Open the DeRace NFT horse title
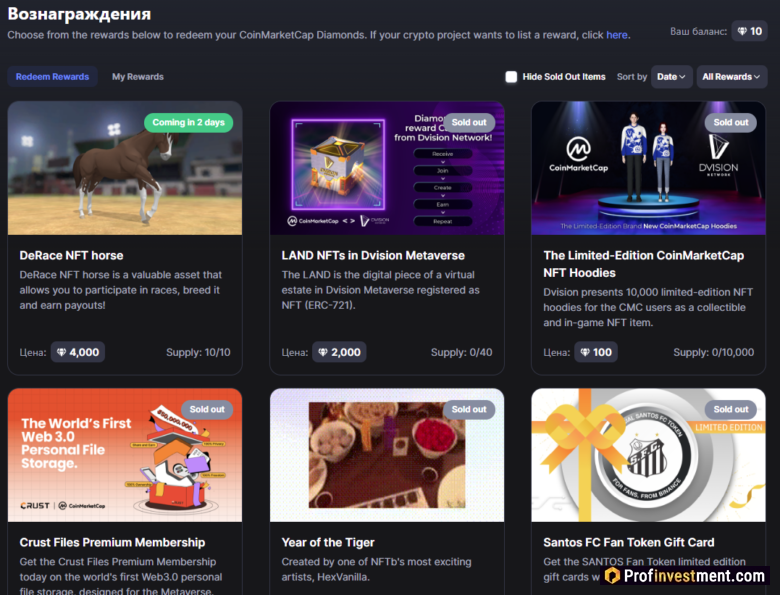 coord(72,256)
